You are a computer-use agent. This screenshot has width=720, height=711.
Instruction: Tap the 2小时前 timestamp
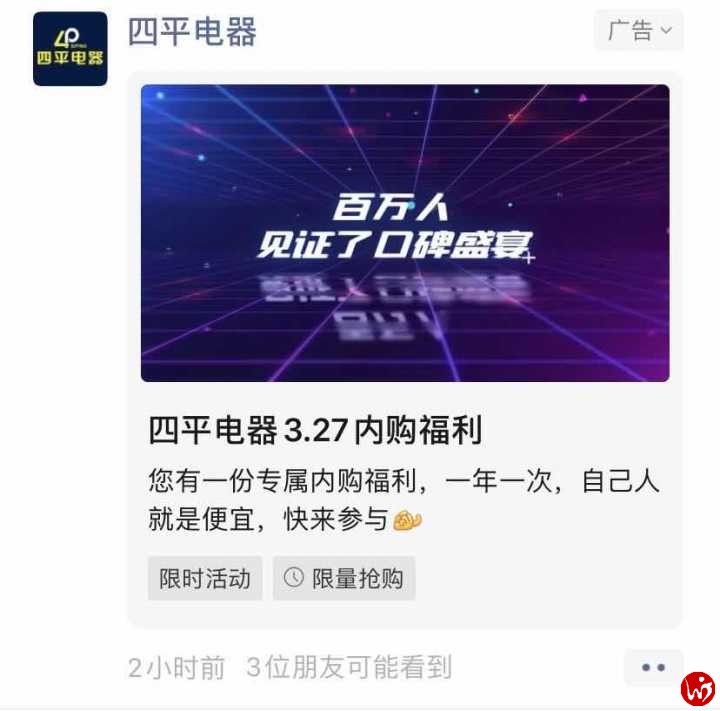(x=177, y=668)
